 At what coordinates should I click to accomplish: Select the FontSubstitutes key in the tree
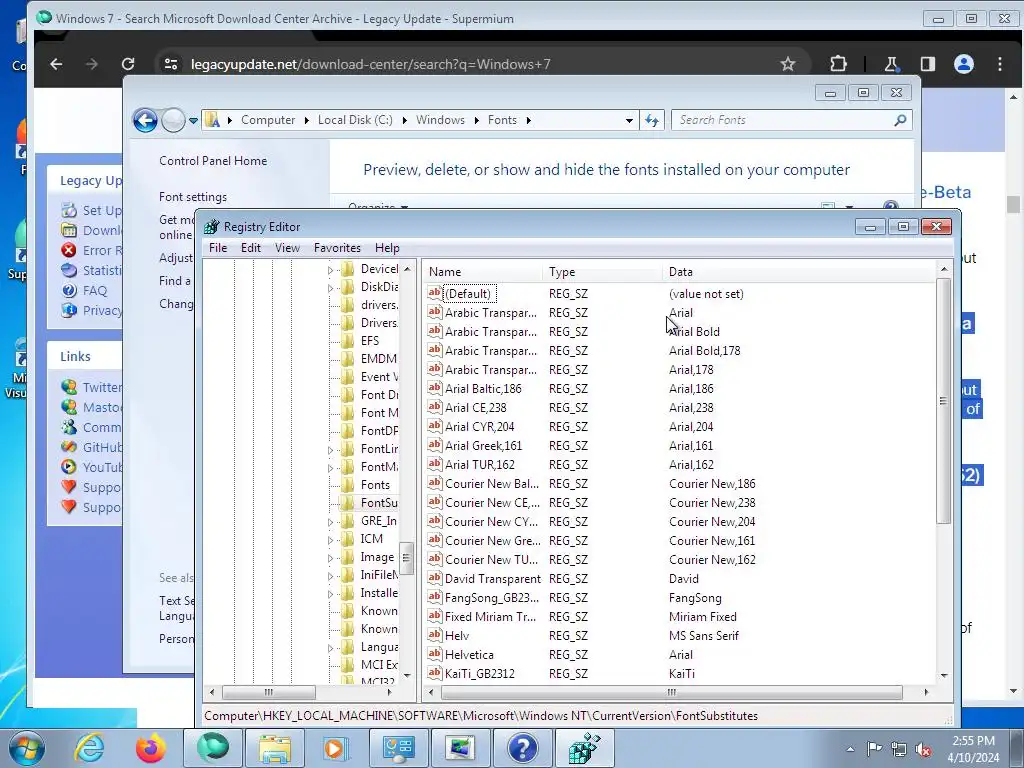(x=379, y=503)
